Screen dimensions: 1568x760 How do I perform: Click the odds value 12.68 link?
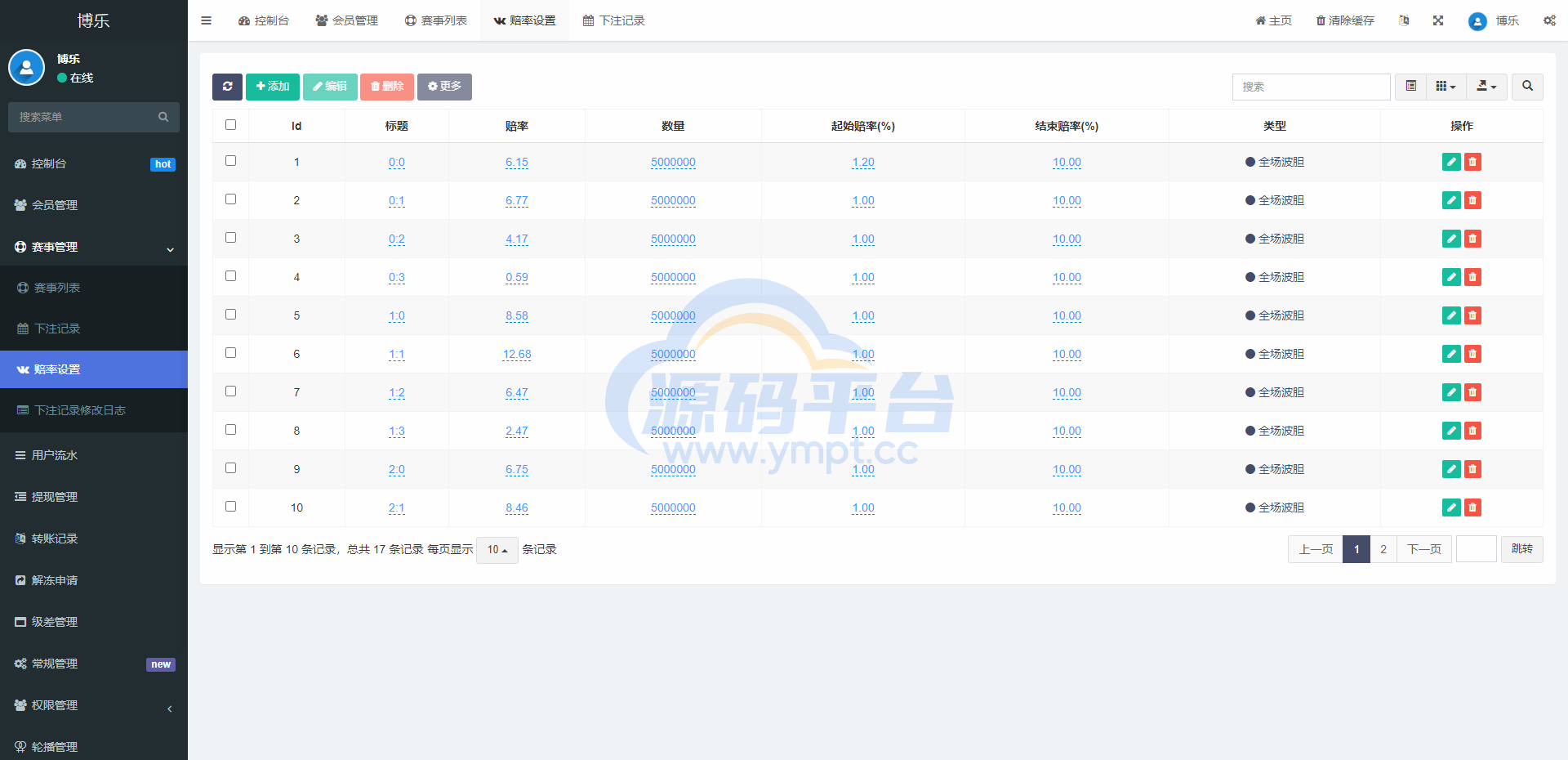pos(517,354)
